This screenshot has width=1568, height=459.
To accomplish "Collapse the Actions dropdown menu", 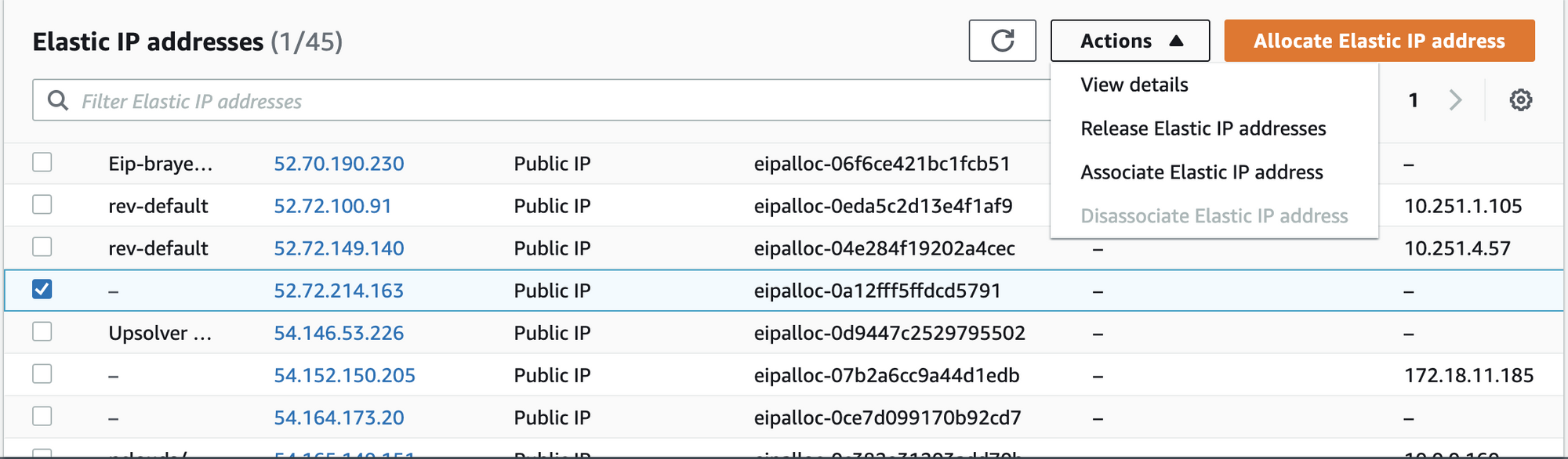I will [1130, 41].
